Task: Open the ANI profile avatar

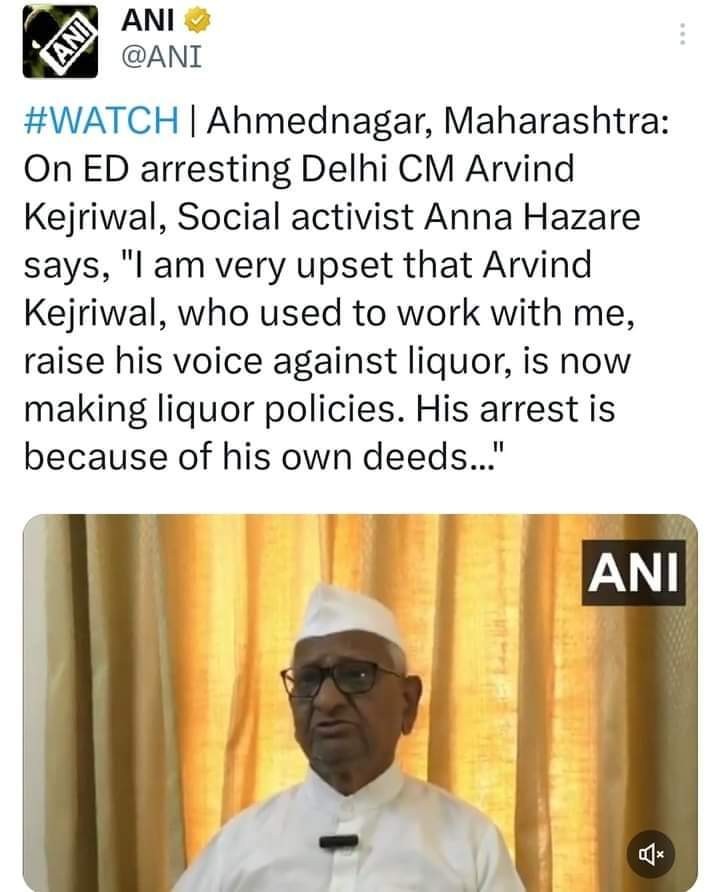Action: [59, 40]
